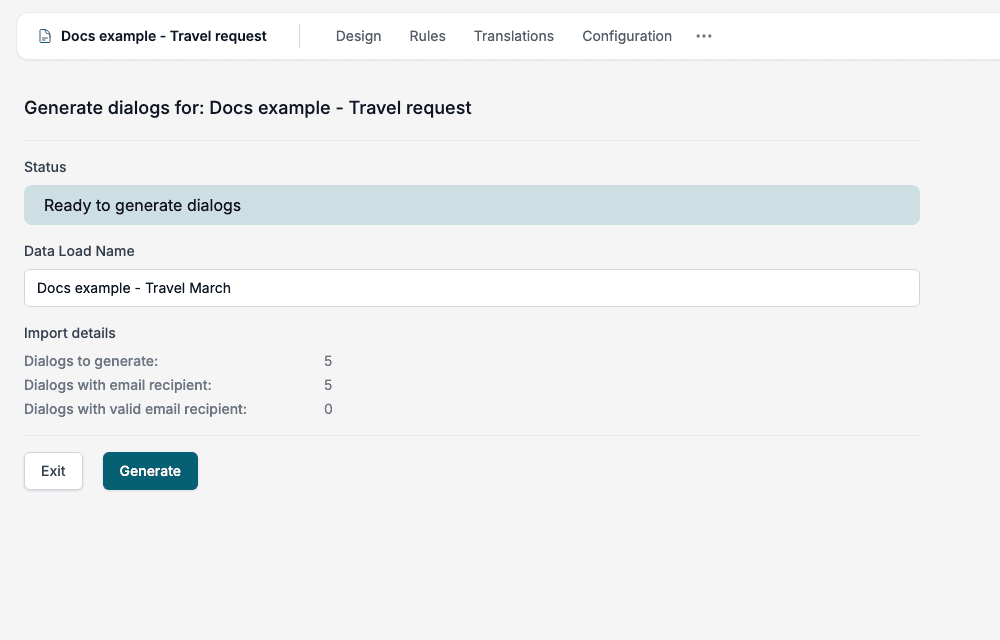The image size is (1000, 640).
Task: Click the 'Dialogs with valid email recipient:' label
Action: click(135, 409)
